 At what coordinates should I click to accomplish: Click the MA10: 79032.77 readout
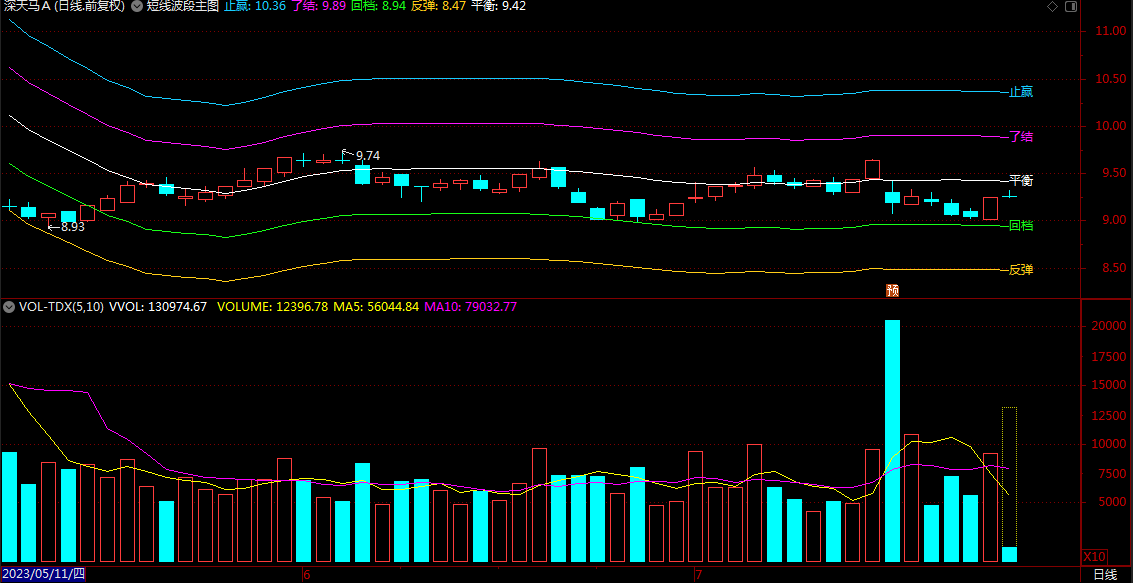click(x=470, y=307)
